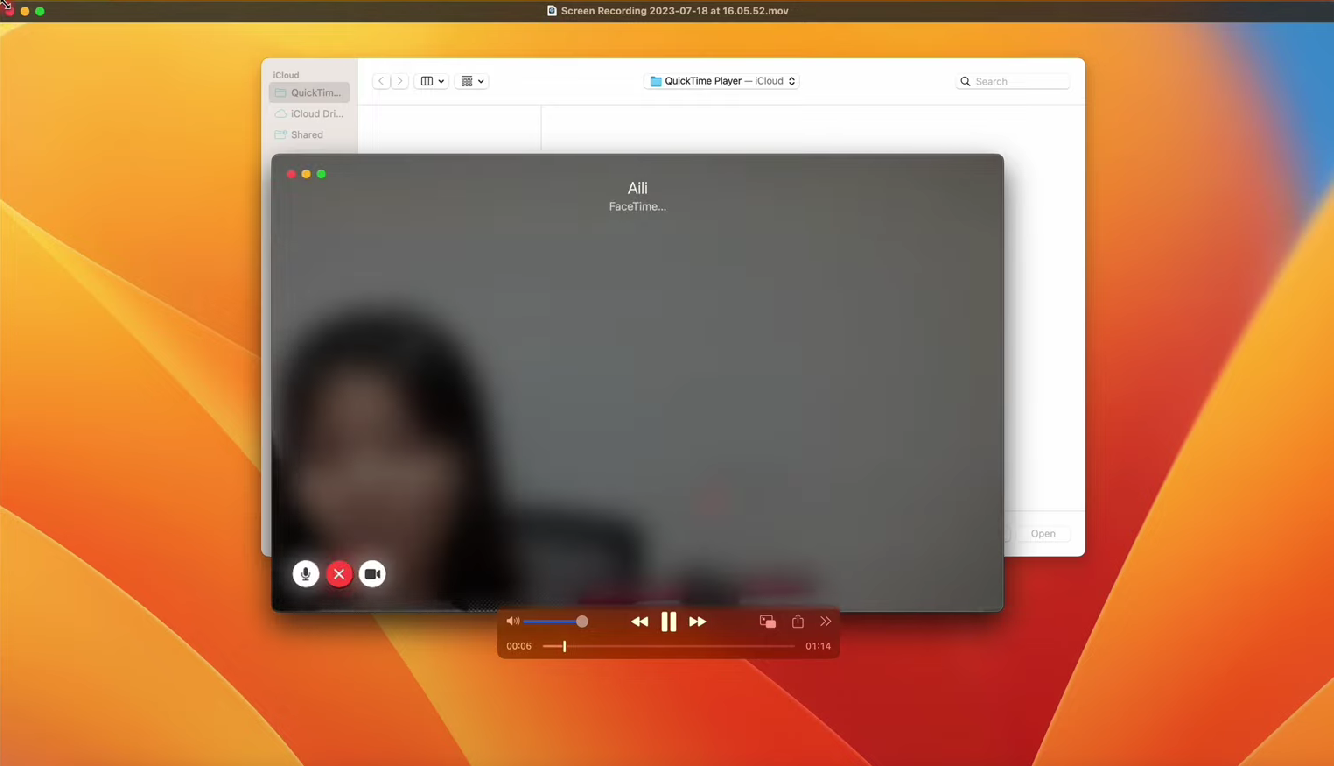Go back in the Open dialog
Screen dimensions: 1334x766
(381, 81)
